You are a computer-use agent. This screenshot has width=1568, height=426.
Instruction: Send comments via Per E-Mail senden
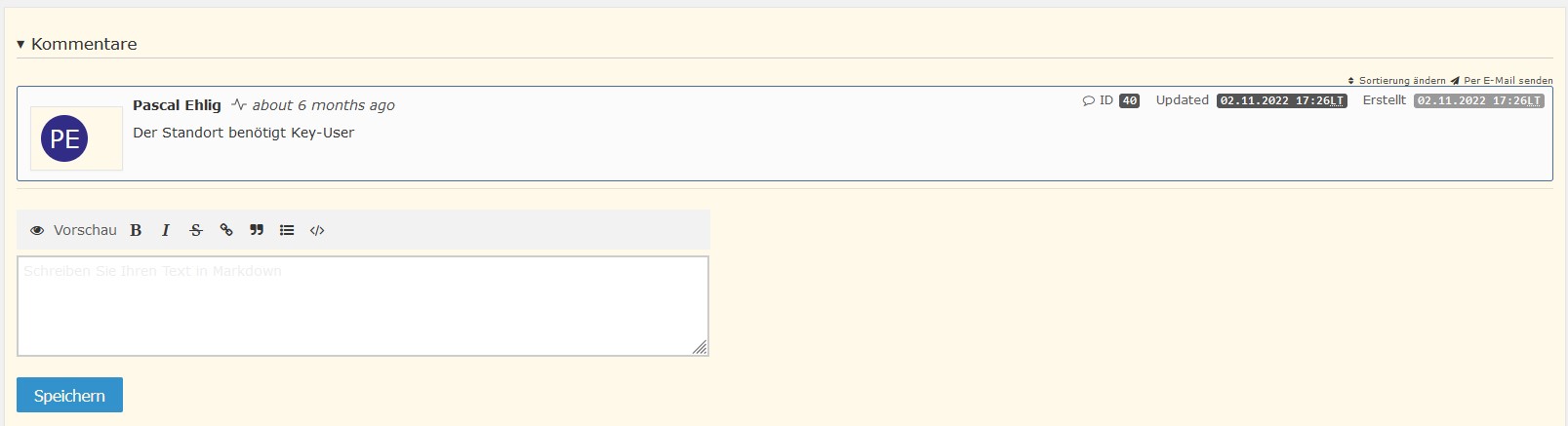(x=1502, y=81)
